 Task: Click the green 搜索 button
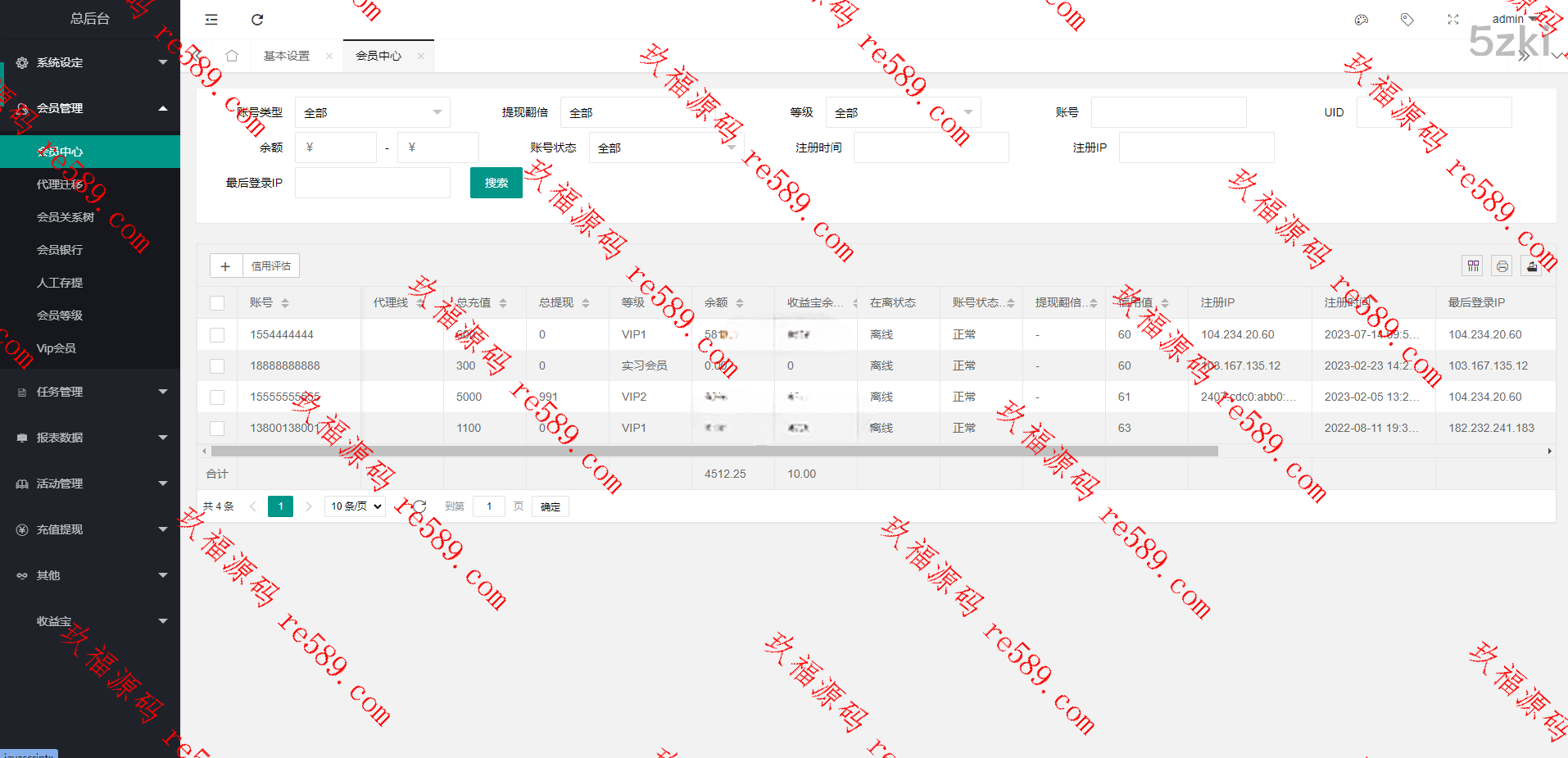pyautogui.click(x=496, y=183)
